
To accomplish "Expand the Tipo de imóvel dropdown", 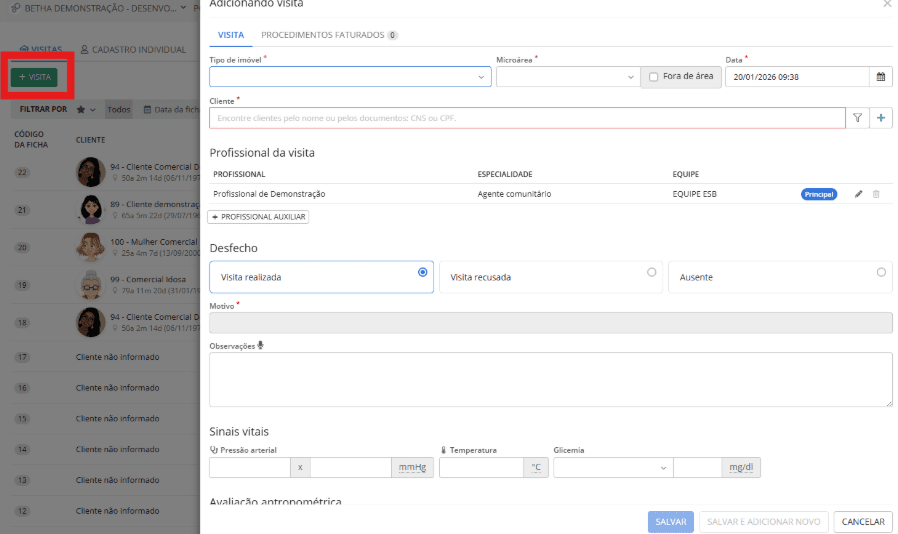I will pos(481,77).
